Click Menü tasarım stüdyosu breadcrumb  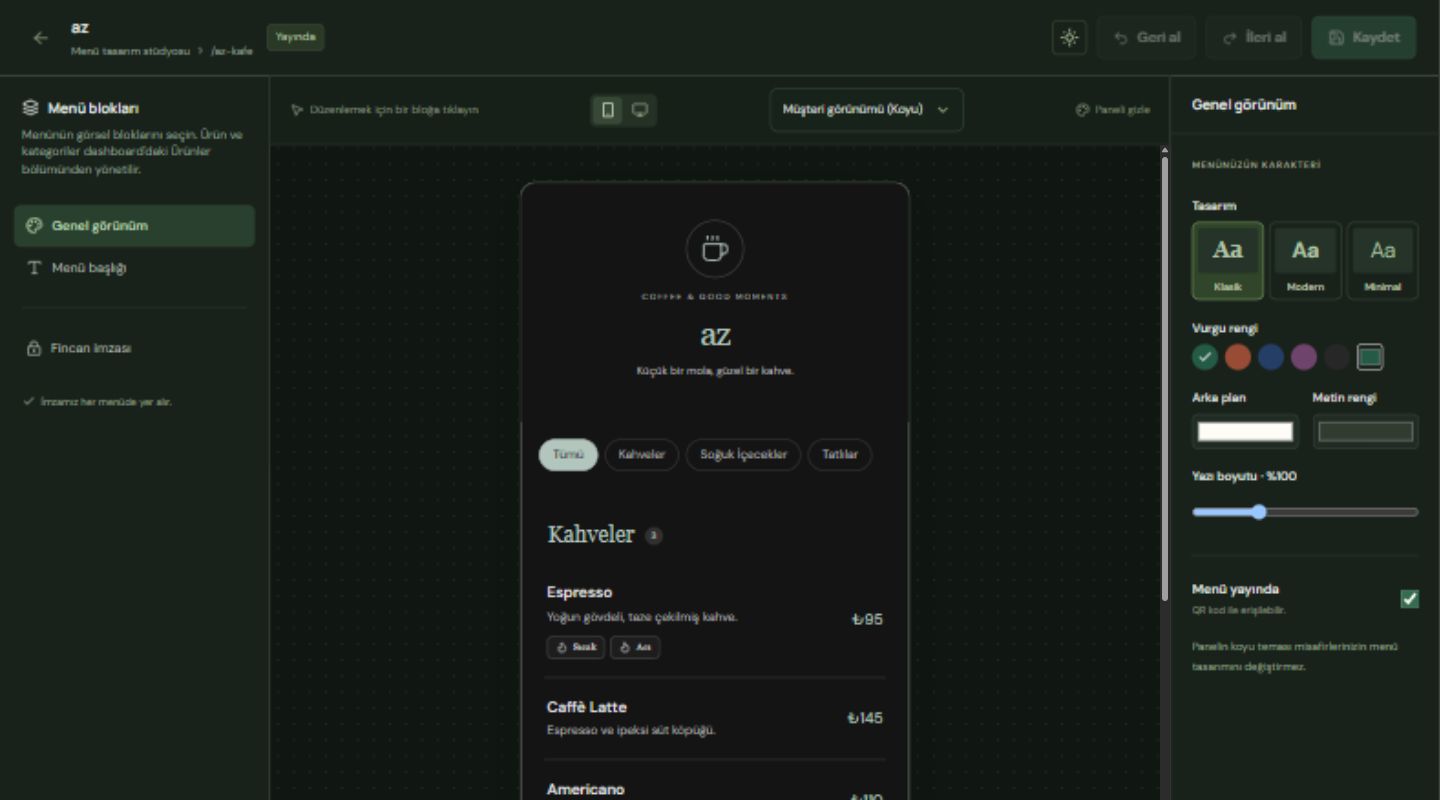pos(130,51)
